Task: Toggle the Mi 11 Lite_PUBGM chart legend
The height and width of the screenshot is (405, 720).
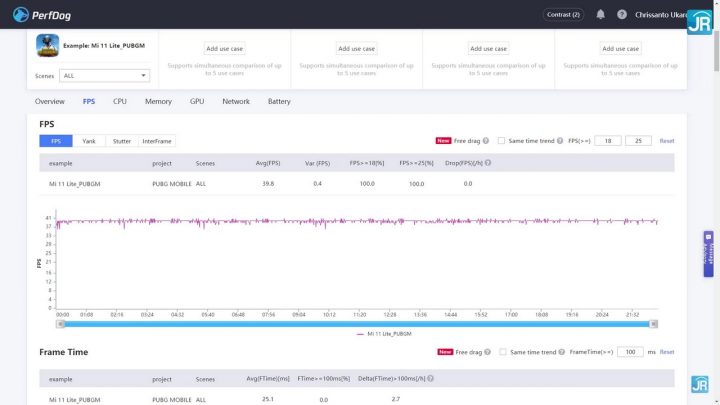Action: click(384, 334)
